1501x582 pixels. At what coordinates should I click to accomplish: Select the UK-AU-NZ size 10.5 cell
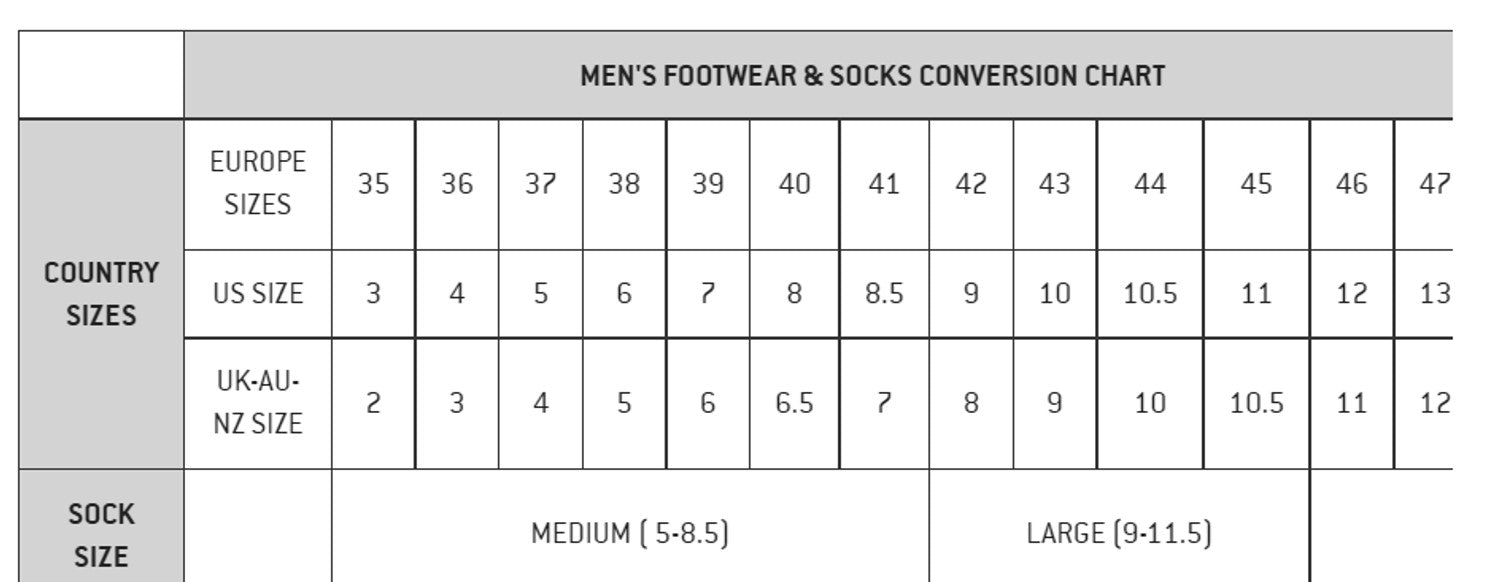(x=1256, y=403)
